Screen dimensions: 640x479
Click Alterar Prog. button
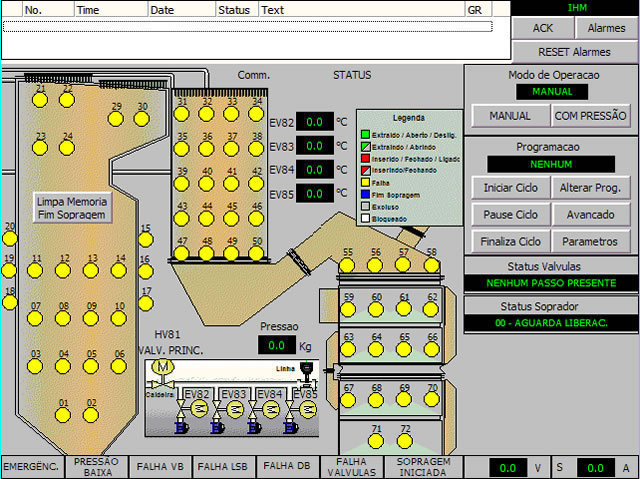coord(590,188)
